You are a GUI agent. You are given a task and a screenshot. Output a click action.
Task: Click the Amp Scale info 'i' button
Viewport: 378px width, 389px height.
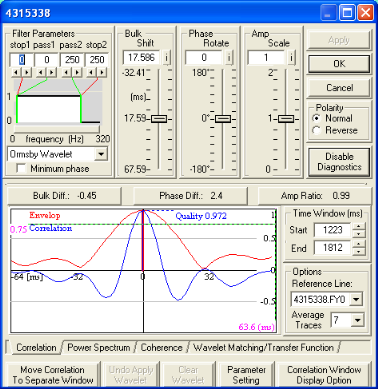(x=291, y=58)
